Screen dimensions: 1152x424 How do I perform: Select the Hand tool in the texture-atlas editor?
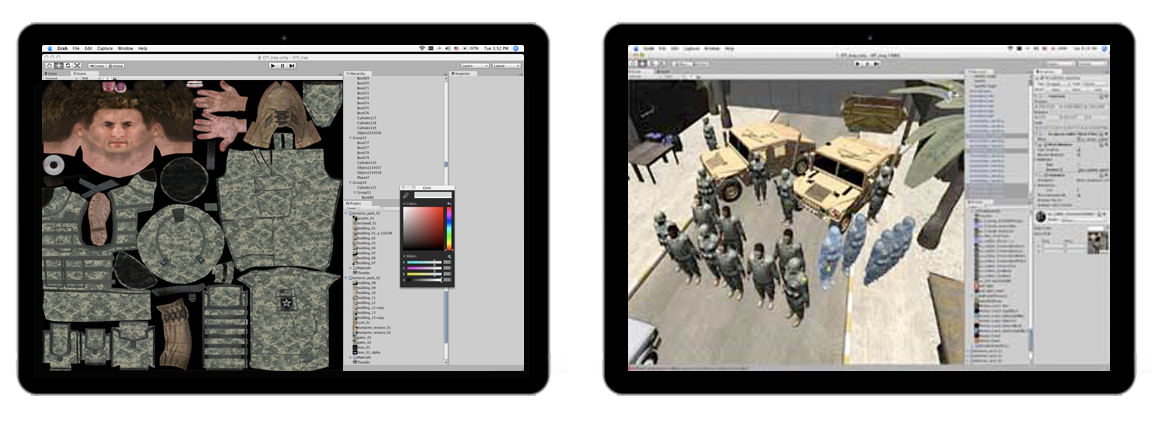click(x=47, y=66)
